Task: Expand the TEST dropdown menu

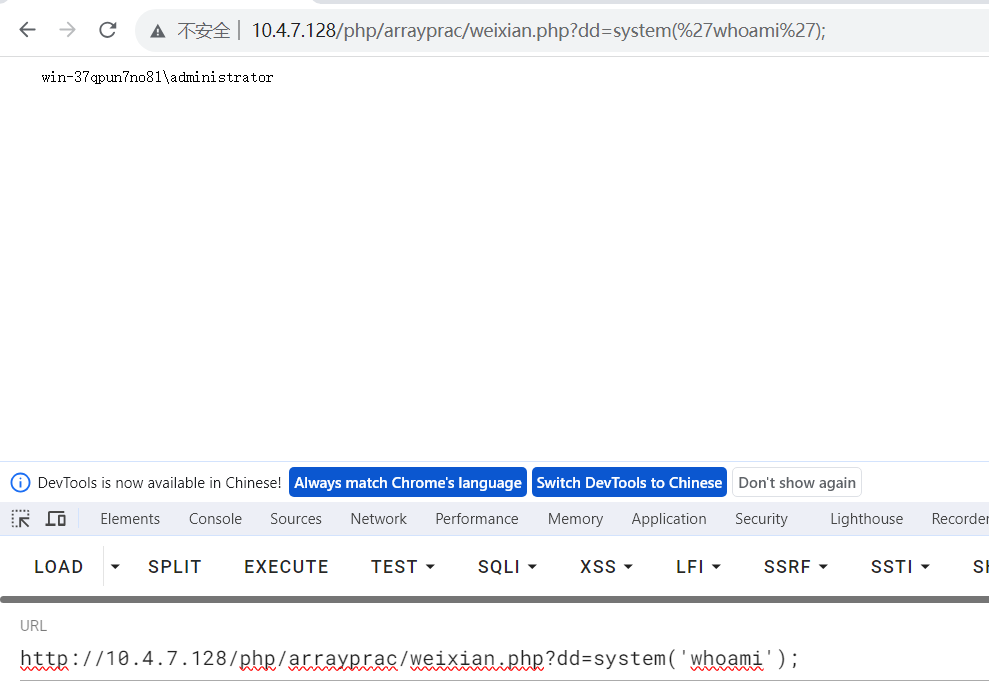Action: point(403,567)
